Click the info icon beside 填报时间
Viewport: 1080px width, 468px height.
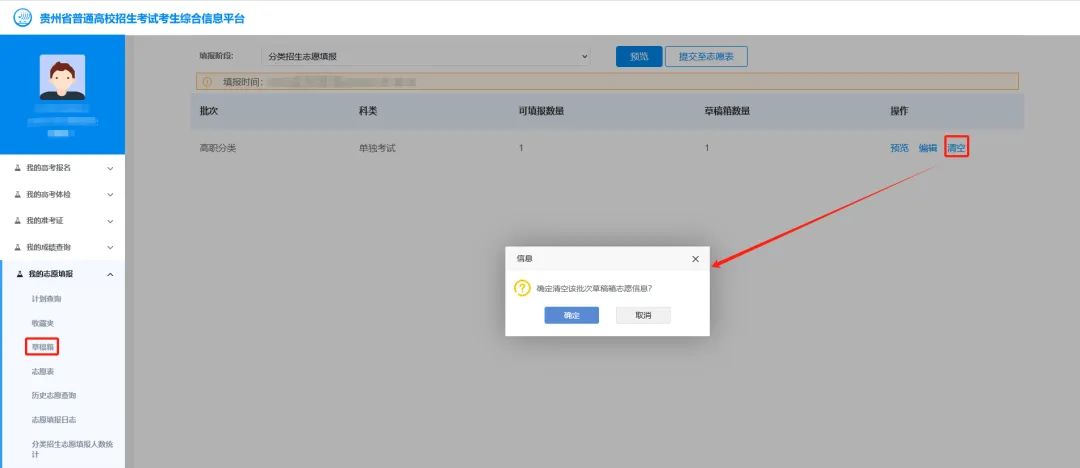coord(207,82)
